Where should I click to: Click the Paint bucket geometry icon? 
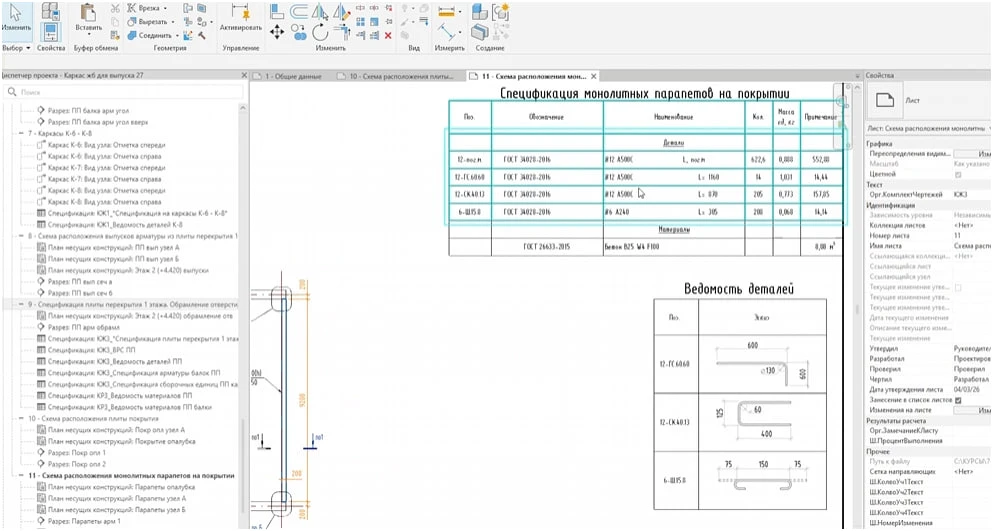click(x=202, y=22)
